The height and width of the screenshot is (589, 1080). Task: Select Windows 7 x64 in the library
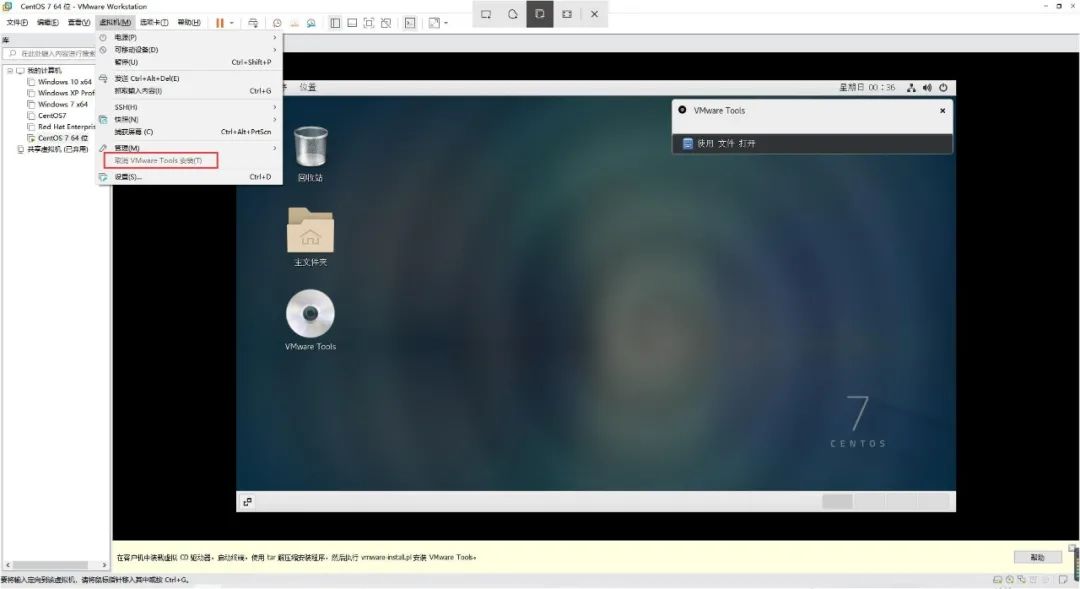pos(63,104)
